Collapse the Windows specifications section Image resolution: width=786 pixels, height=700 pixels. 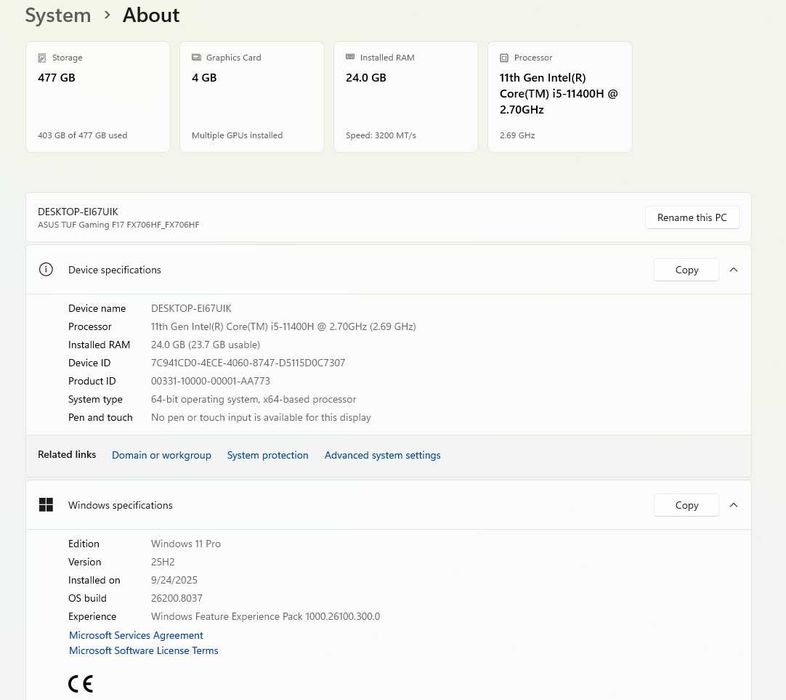[734, 505]
